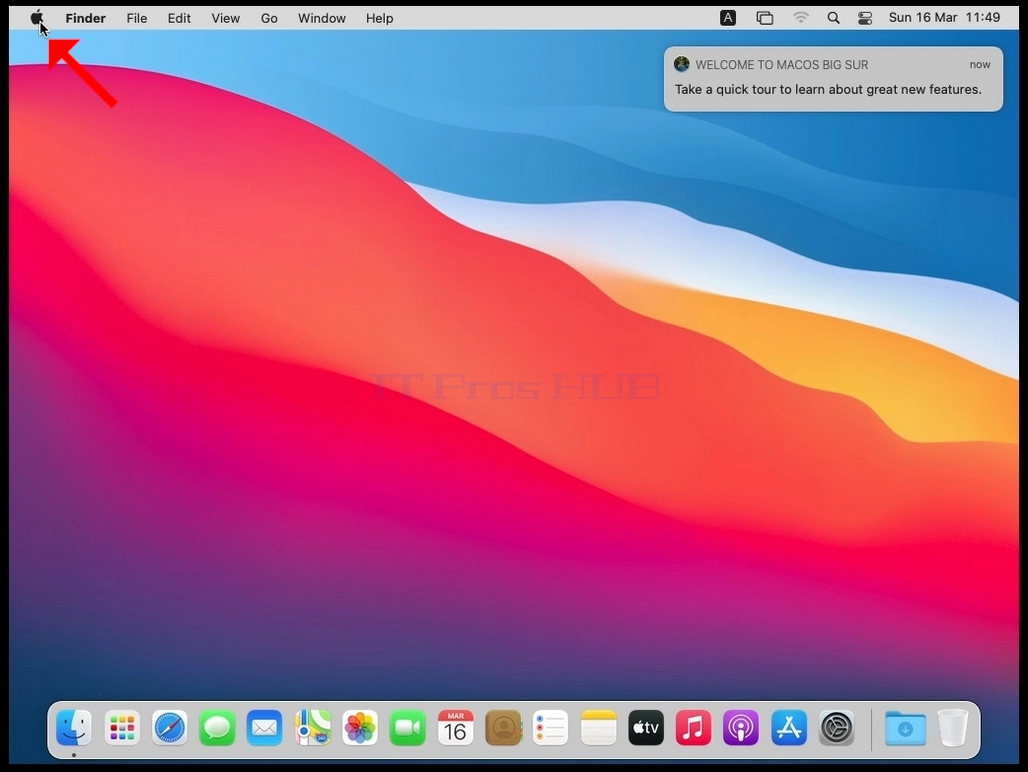Click the date and time clock
The width and height of the screenshot is (1028, 772).
click(944, 18)
